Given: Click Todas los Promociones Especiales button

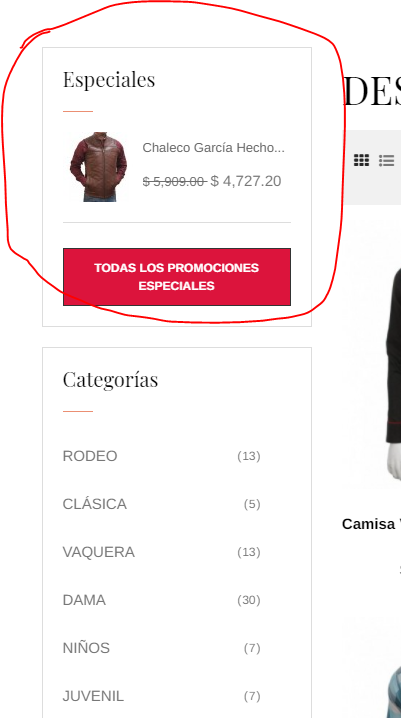Looking at the screenshot, I should pos(177,277).
